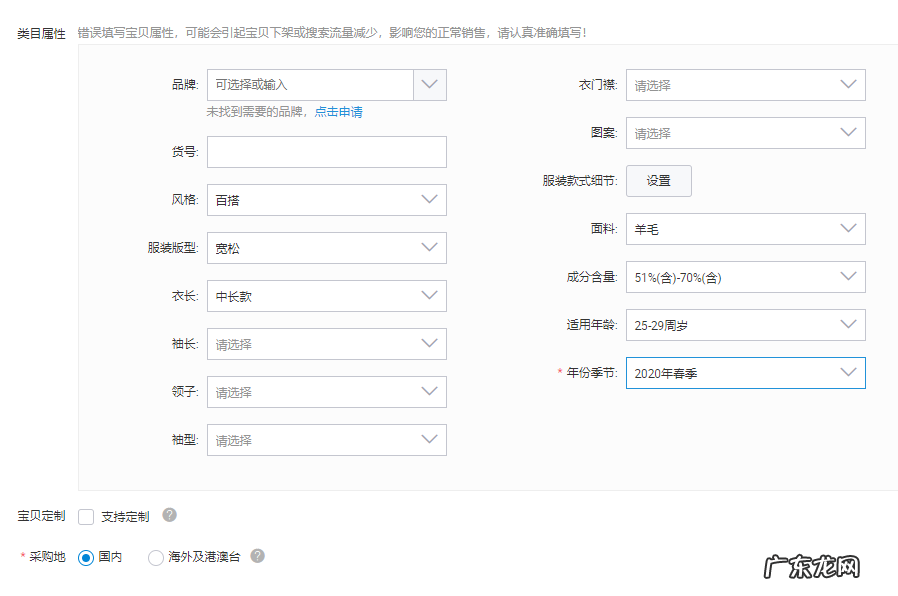
Task: Expand the 服装版型 dropdown showing 宽松
Action: pyautogui.click(x=430, y=247)
